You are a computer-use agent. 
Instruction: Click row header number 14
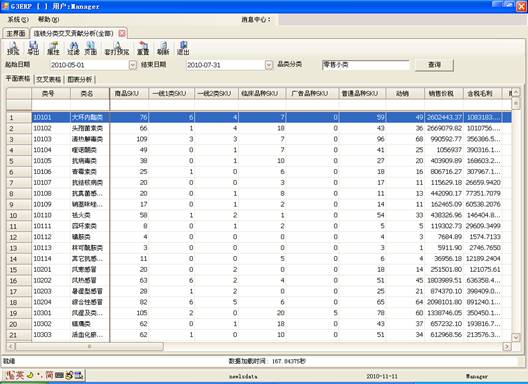(19, 259)
